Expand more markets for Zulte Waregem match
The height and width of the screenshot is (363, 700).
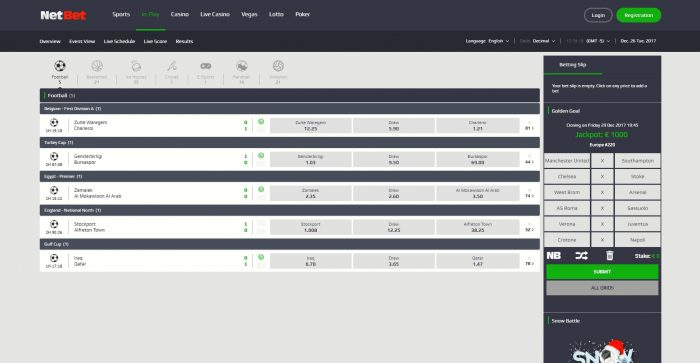529,128
